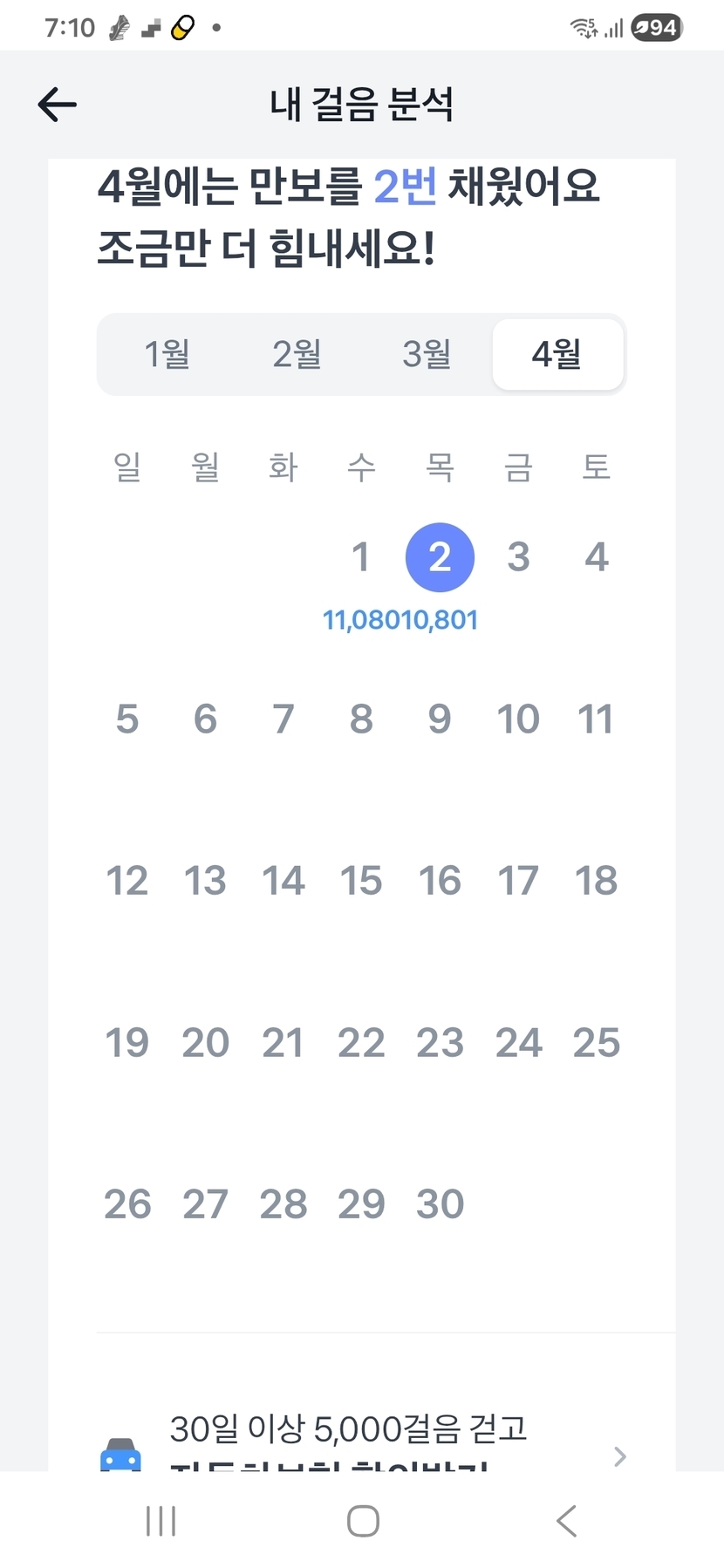Open the chevron next to 5,000걸음 banner
Screen dimensions: 724x1568
click(620, 1456)
